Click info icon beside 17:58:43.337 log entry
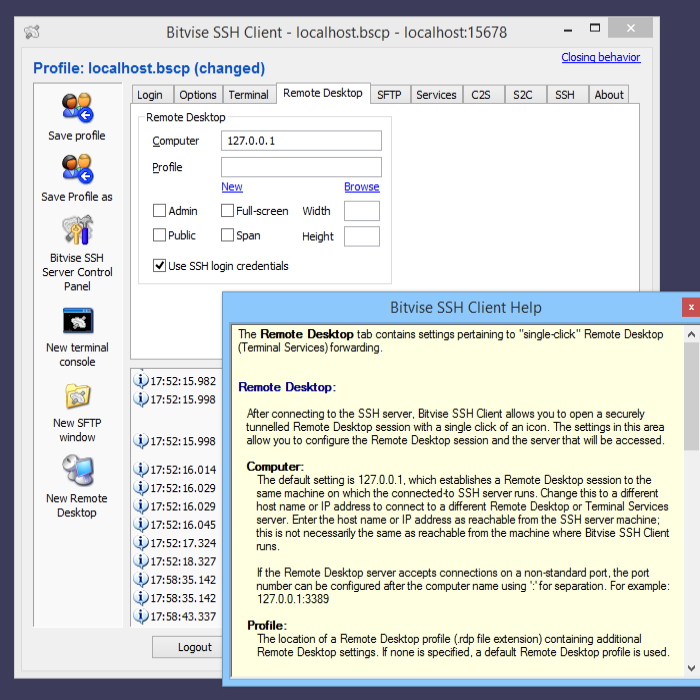The height and width of the screenshot is (700, 700). click(x=141, y=616)
